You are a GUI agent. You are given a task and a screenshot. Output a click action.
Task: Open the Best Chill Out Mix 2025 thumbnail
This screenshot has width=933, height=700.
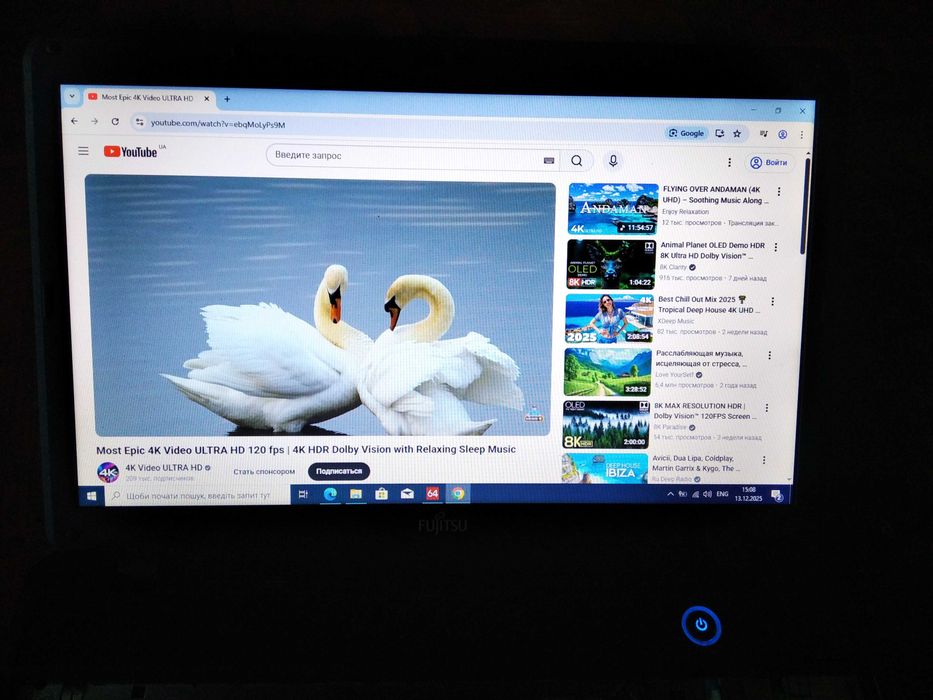[609, 318]
